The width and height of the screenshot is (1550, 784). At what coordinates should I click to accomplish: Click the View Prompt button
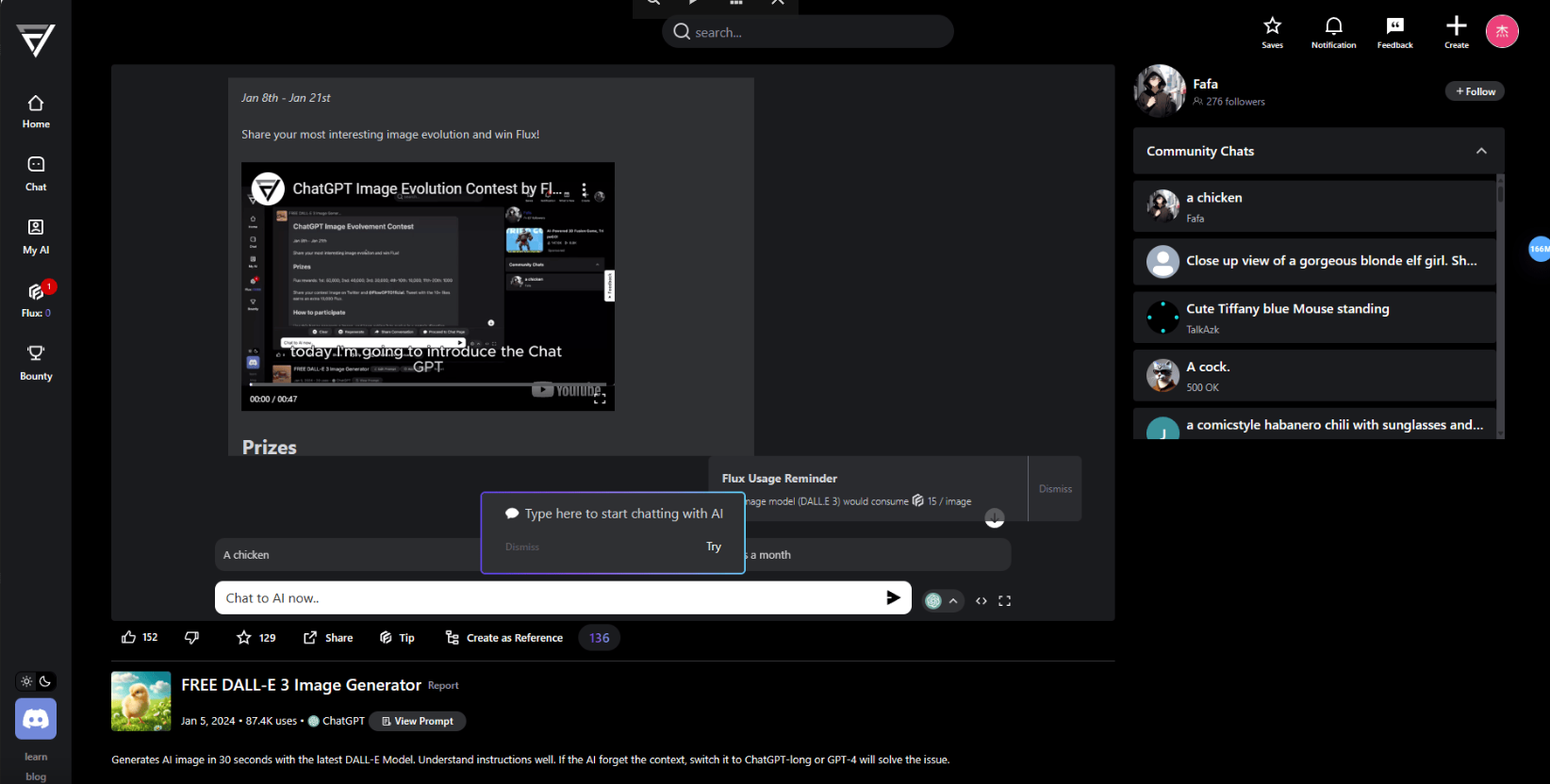[x=417, y=721]
